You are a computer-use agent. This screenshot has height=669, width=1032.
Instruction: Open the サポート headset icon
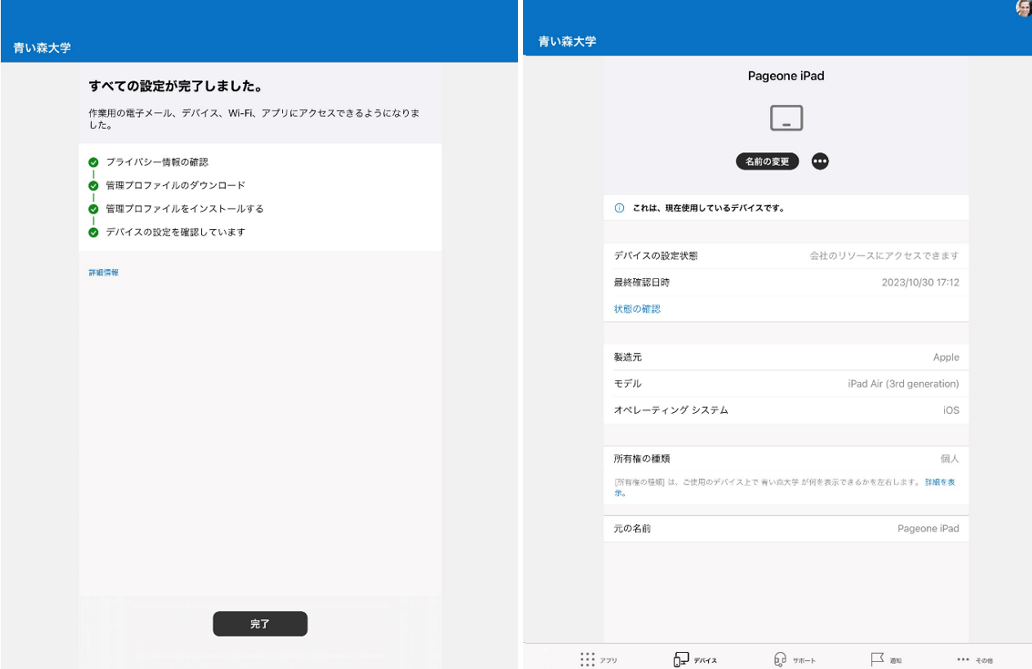780,659
